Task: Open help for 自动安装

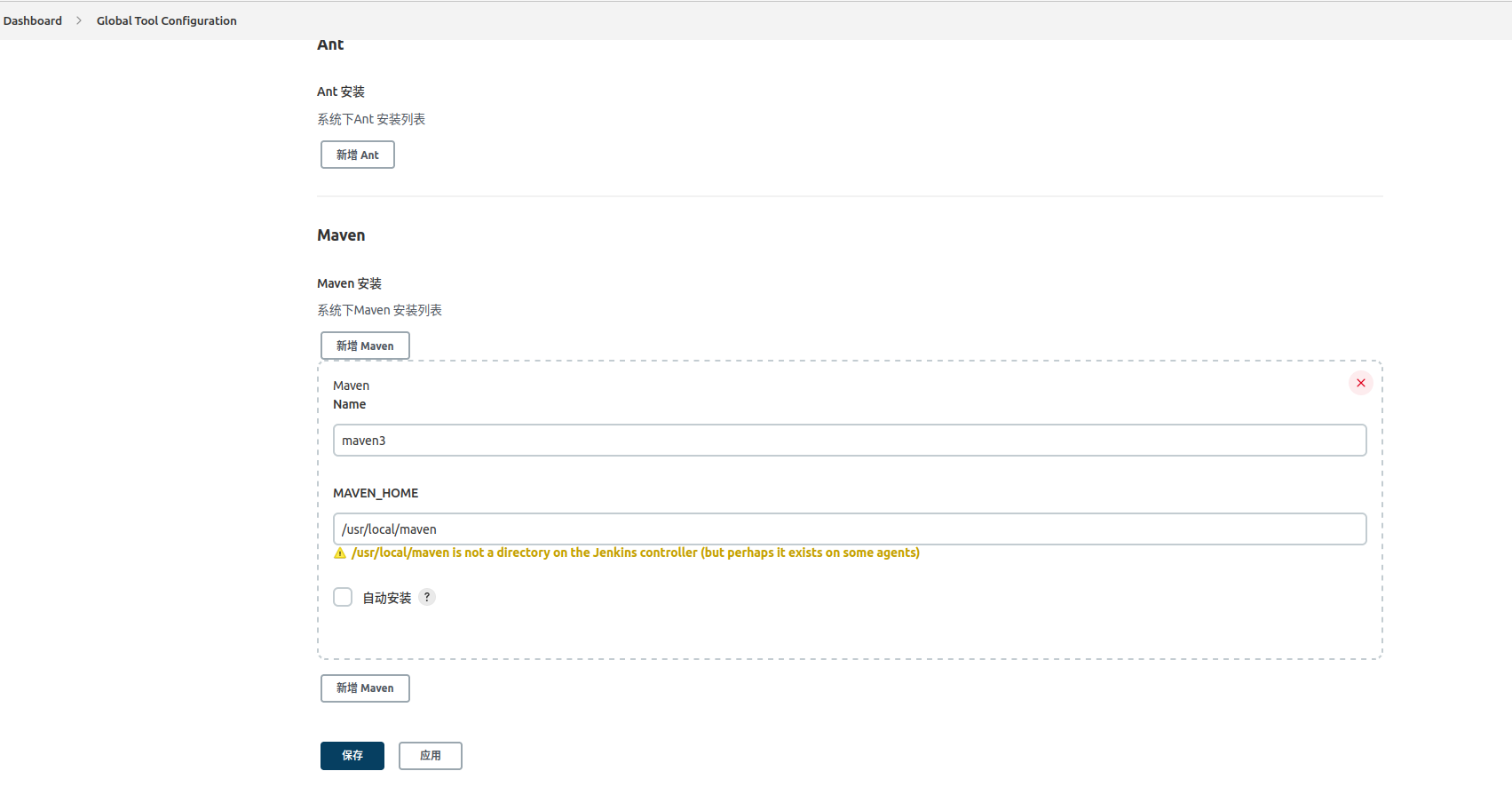Action: (427, 597)
